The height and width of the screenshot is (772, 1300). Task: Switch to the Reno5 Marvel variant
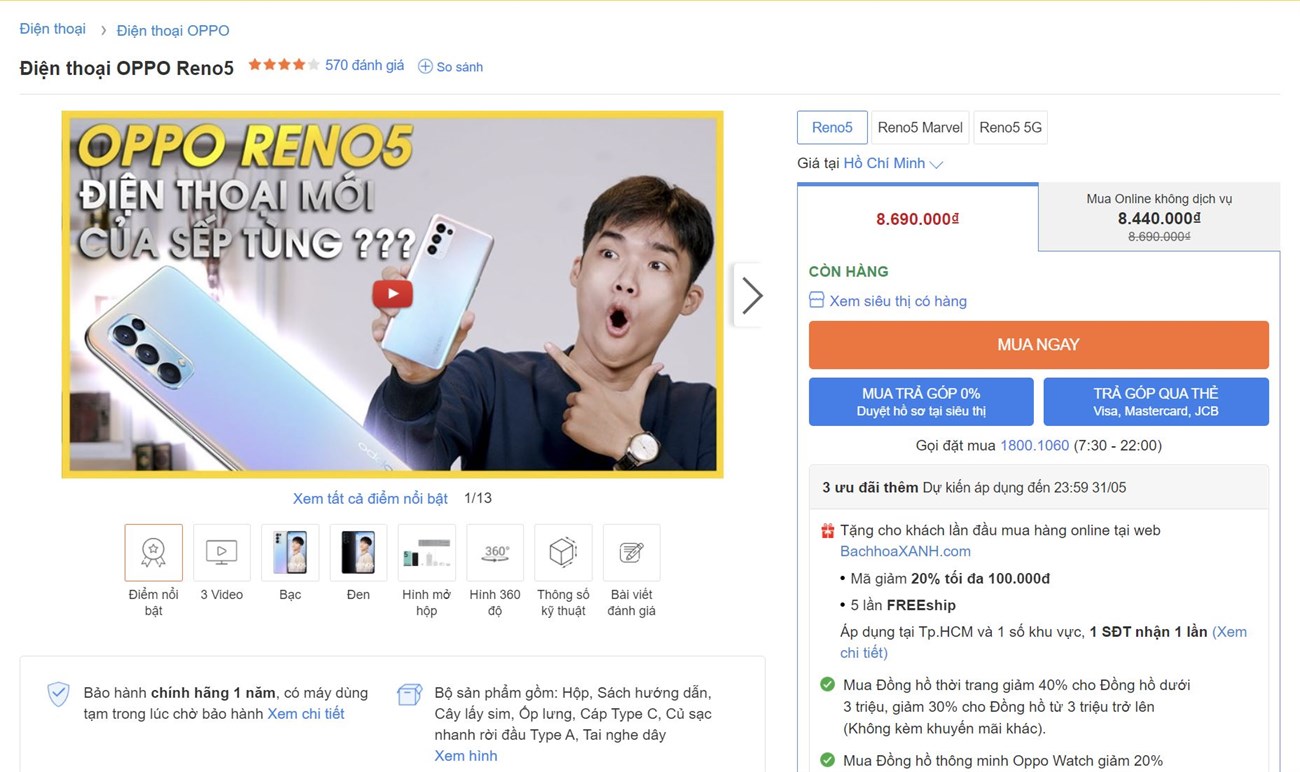click(x=920, y=127)
